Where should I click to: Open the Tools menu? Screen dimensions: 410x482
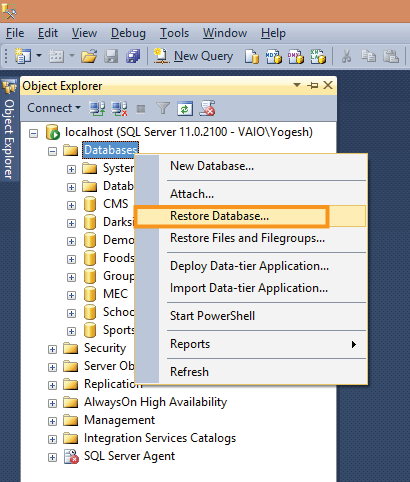click(x=174, y=33)
